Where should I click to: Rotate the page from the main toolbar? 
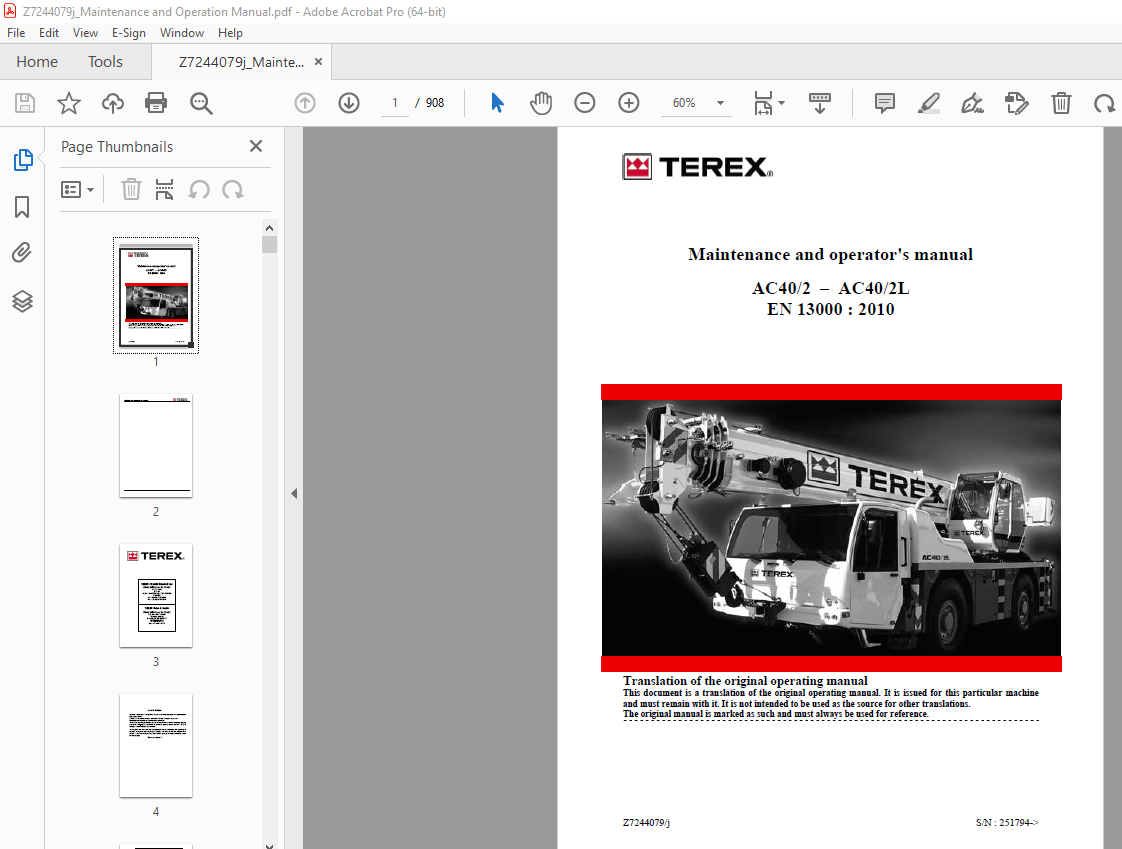coord(1104,103)
